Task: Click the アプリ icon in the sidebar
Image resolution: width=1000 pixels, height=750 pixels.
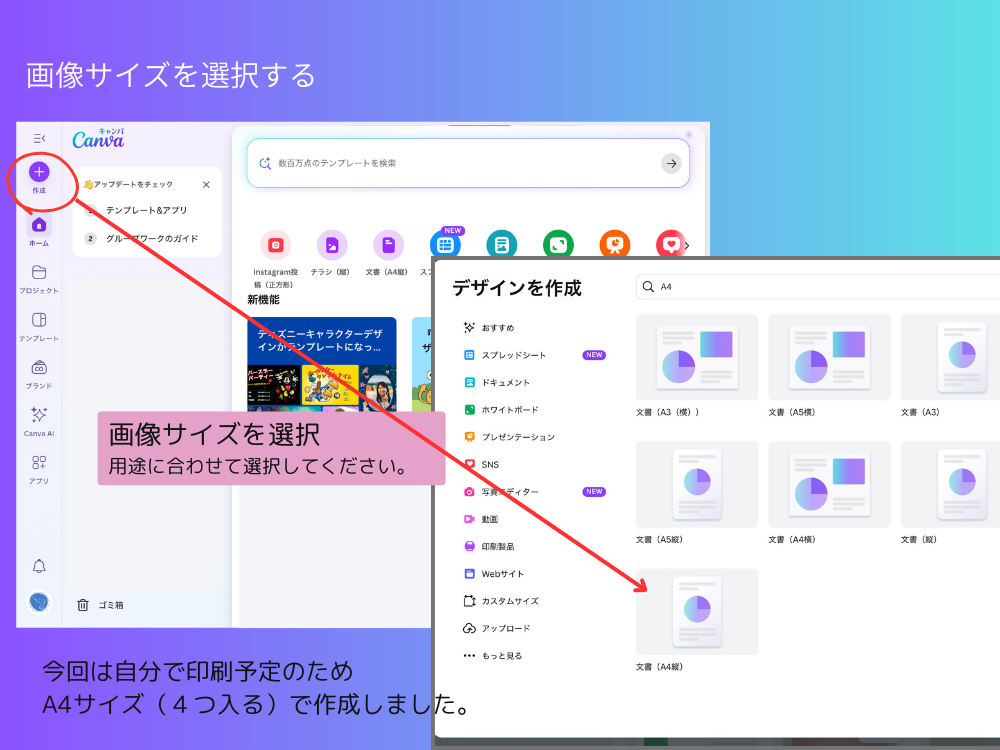Action: pos(39,463)
